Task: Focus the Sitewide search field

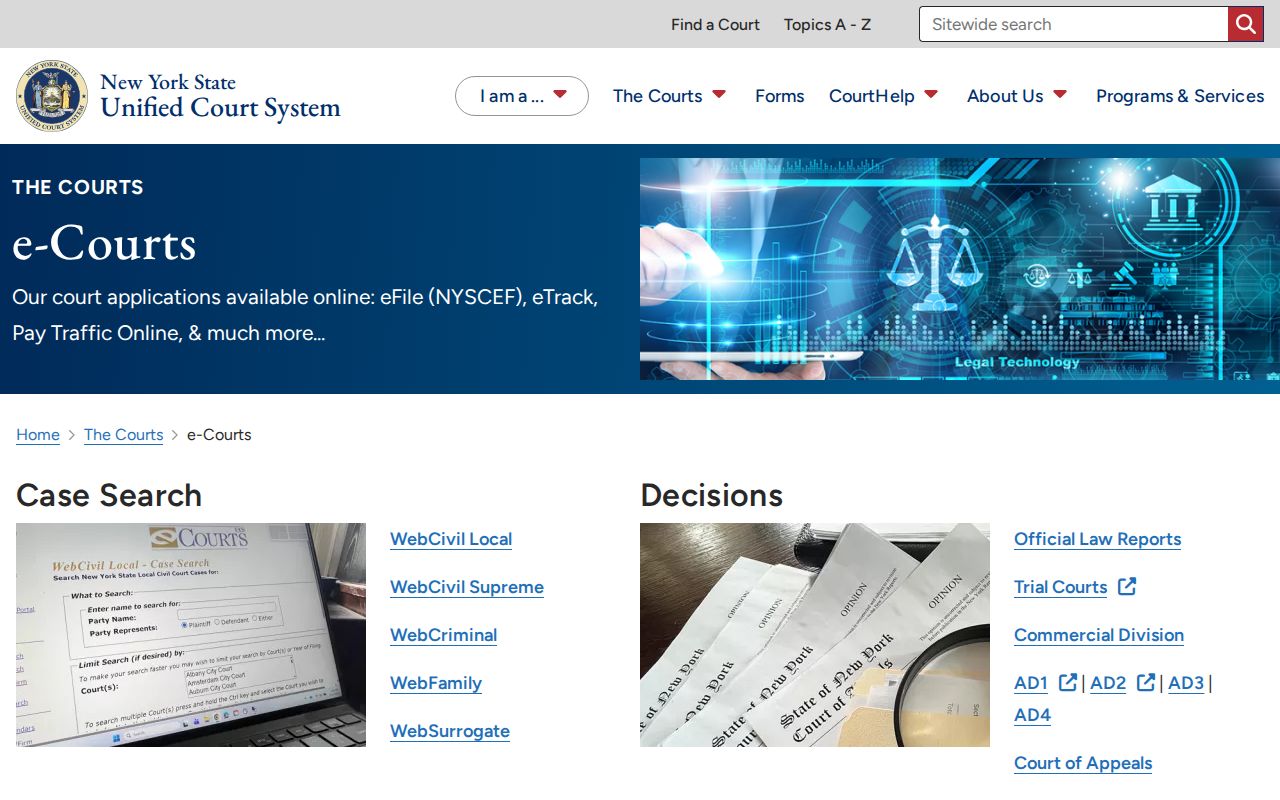Action: click(x=1074, y=24)
